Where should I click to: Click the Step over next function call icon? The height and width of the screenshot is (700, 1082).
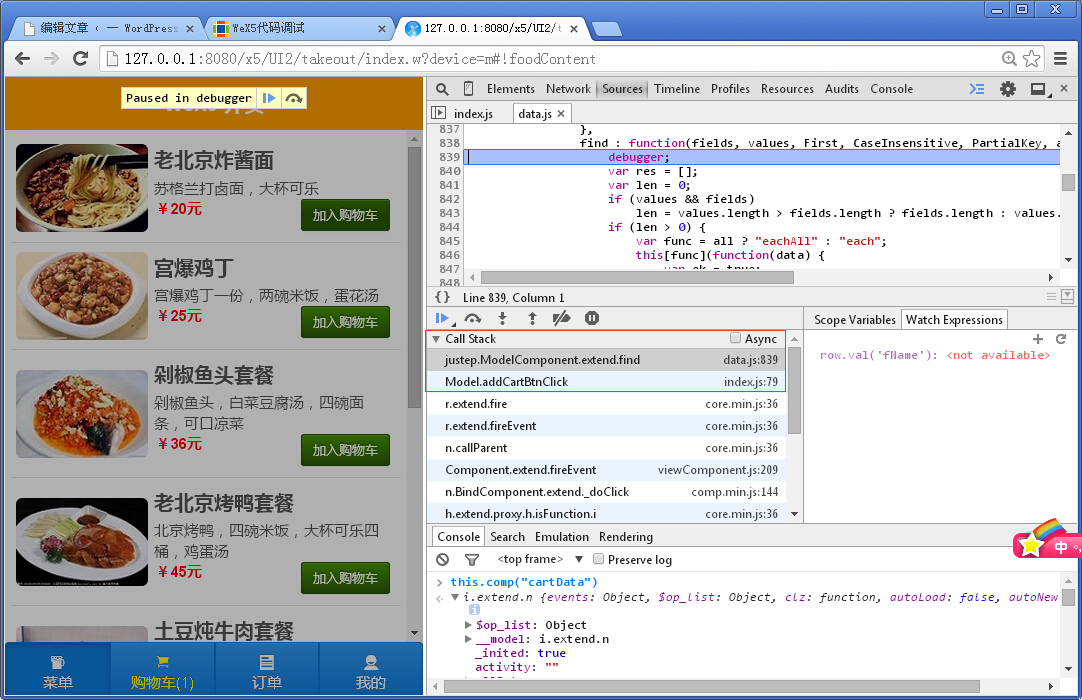[474, 317]
